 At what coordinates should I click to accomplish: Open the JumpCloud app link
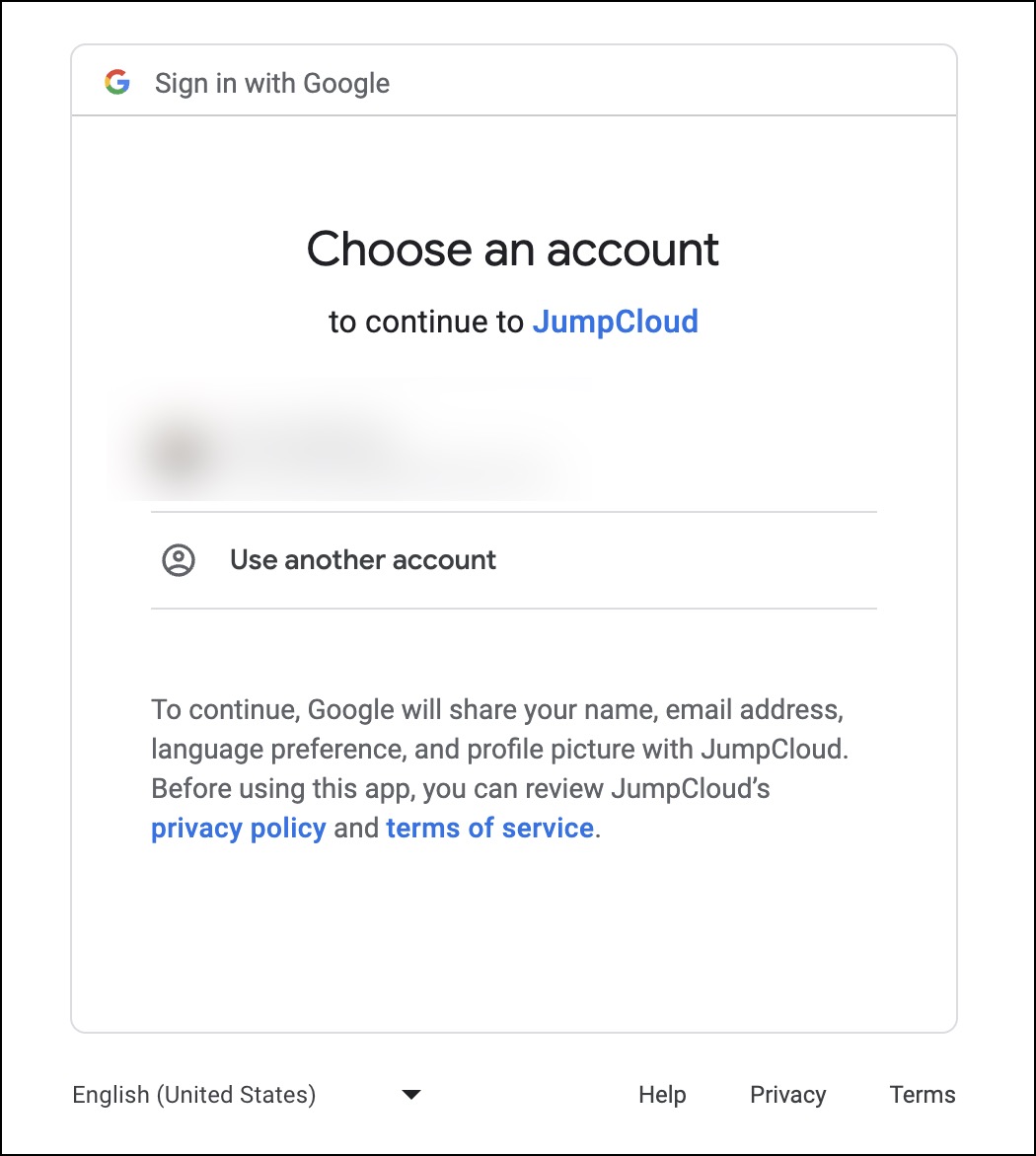pyautogui.click(x=615, y=322)
